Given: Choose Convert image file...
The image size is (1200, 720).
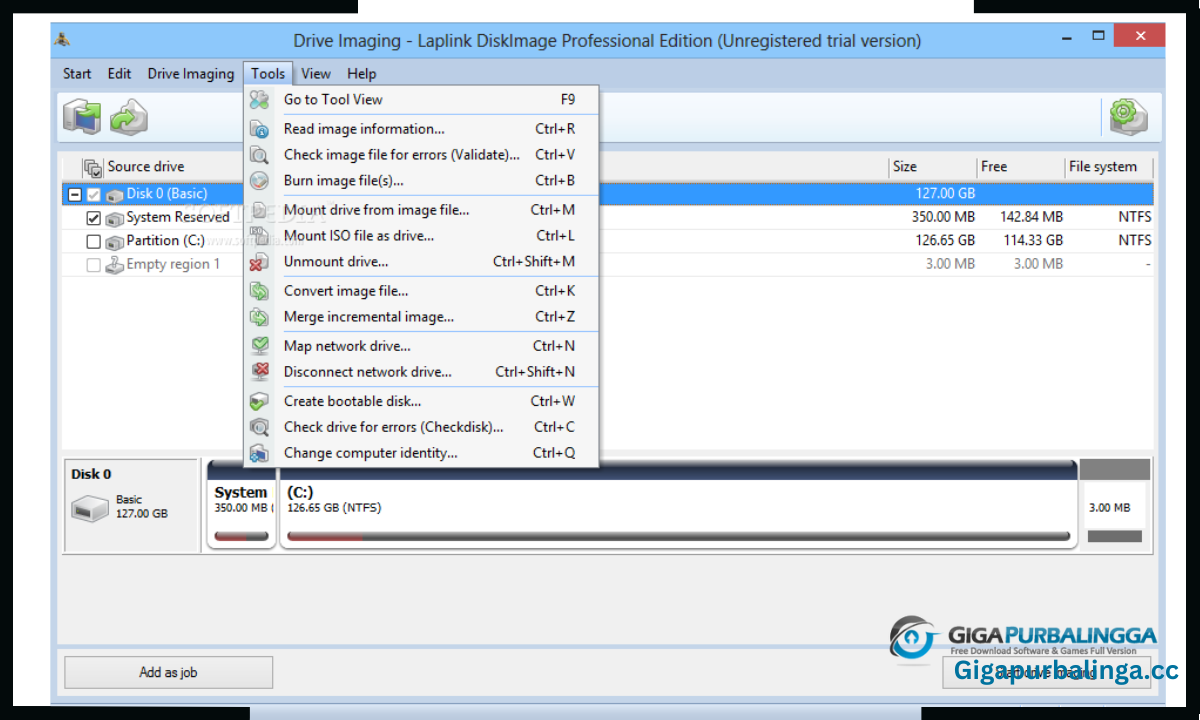Looking at the screenshot, I should (421, 291).
